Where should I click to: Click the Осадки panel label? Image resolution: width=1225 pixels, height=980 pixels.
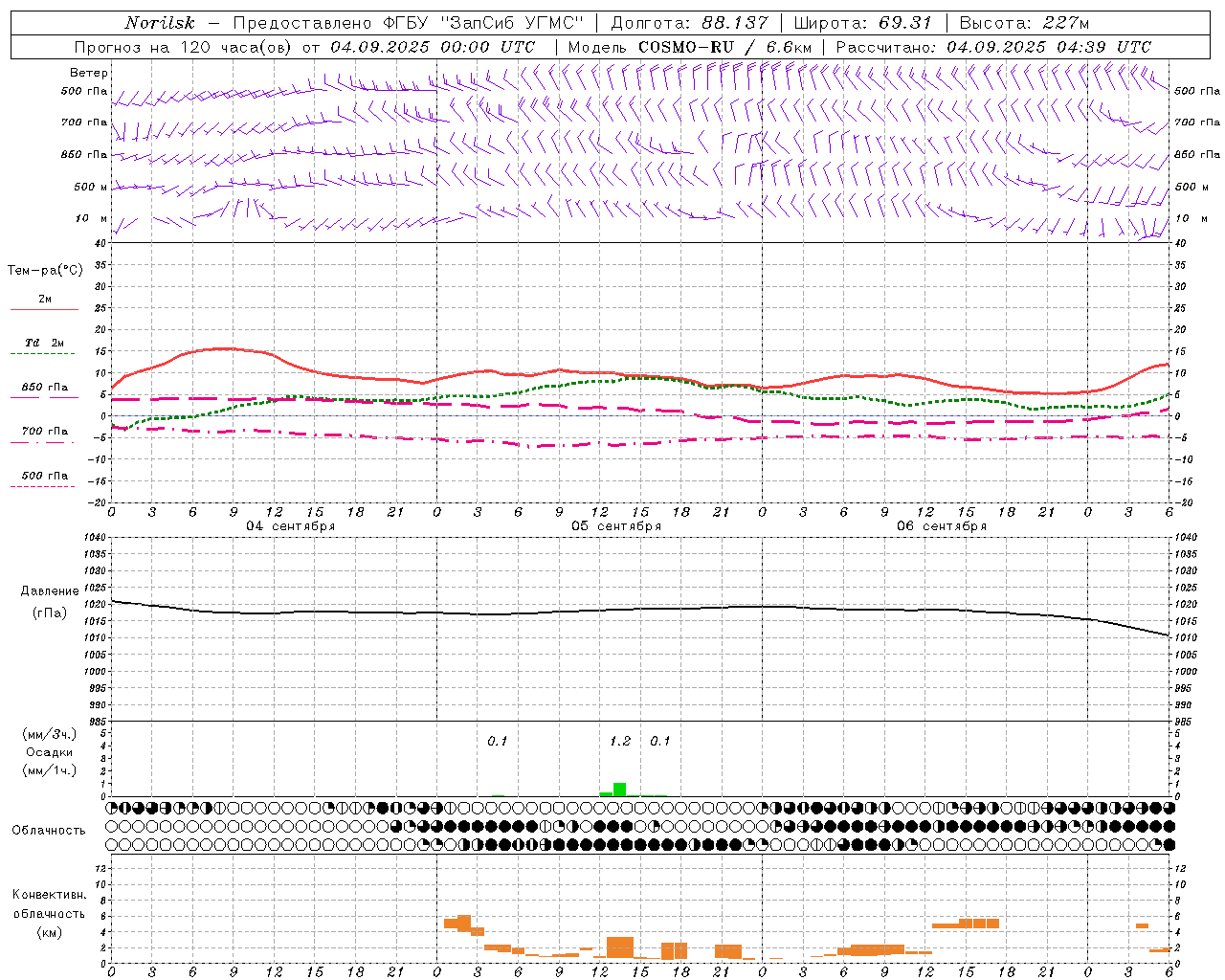(49, 752)
